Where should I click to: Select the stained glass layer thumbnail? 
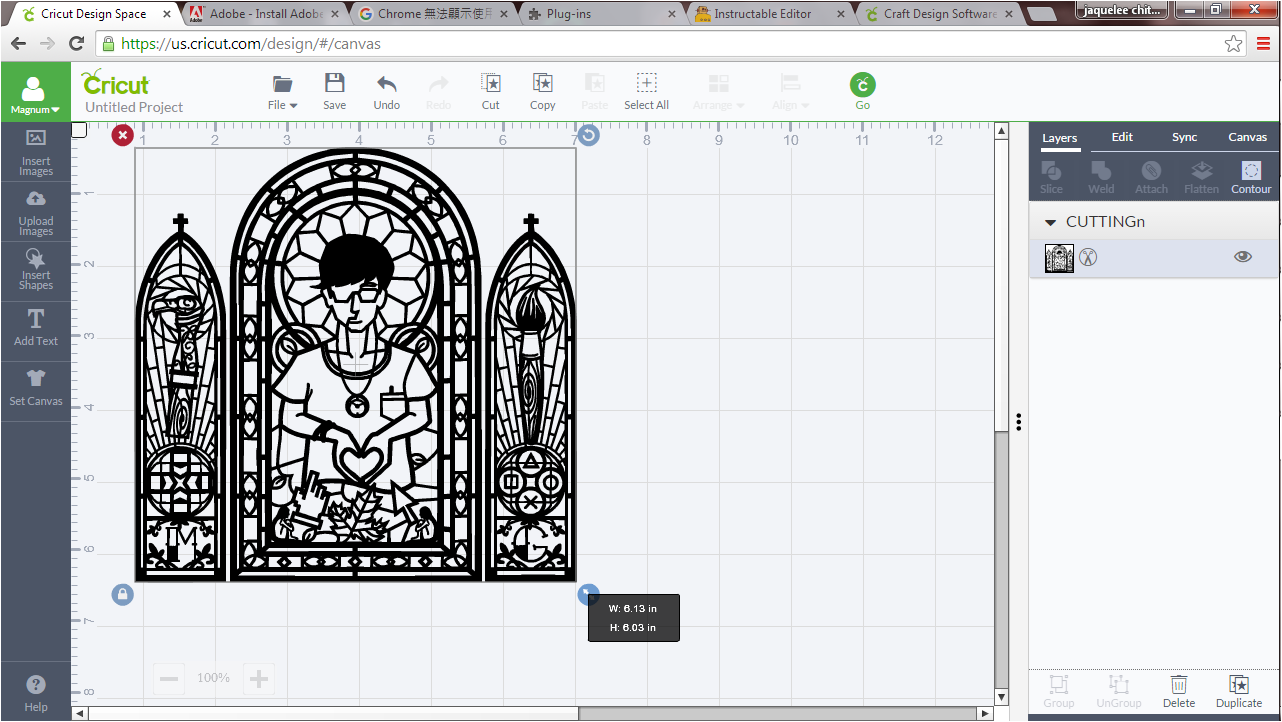point(1059,258)
